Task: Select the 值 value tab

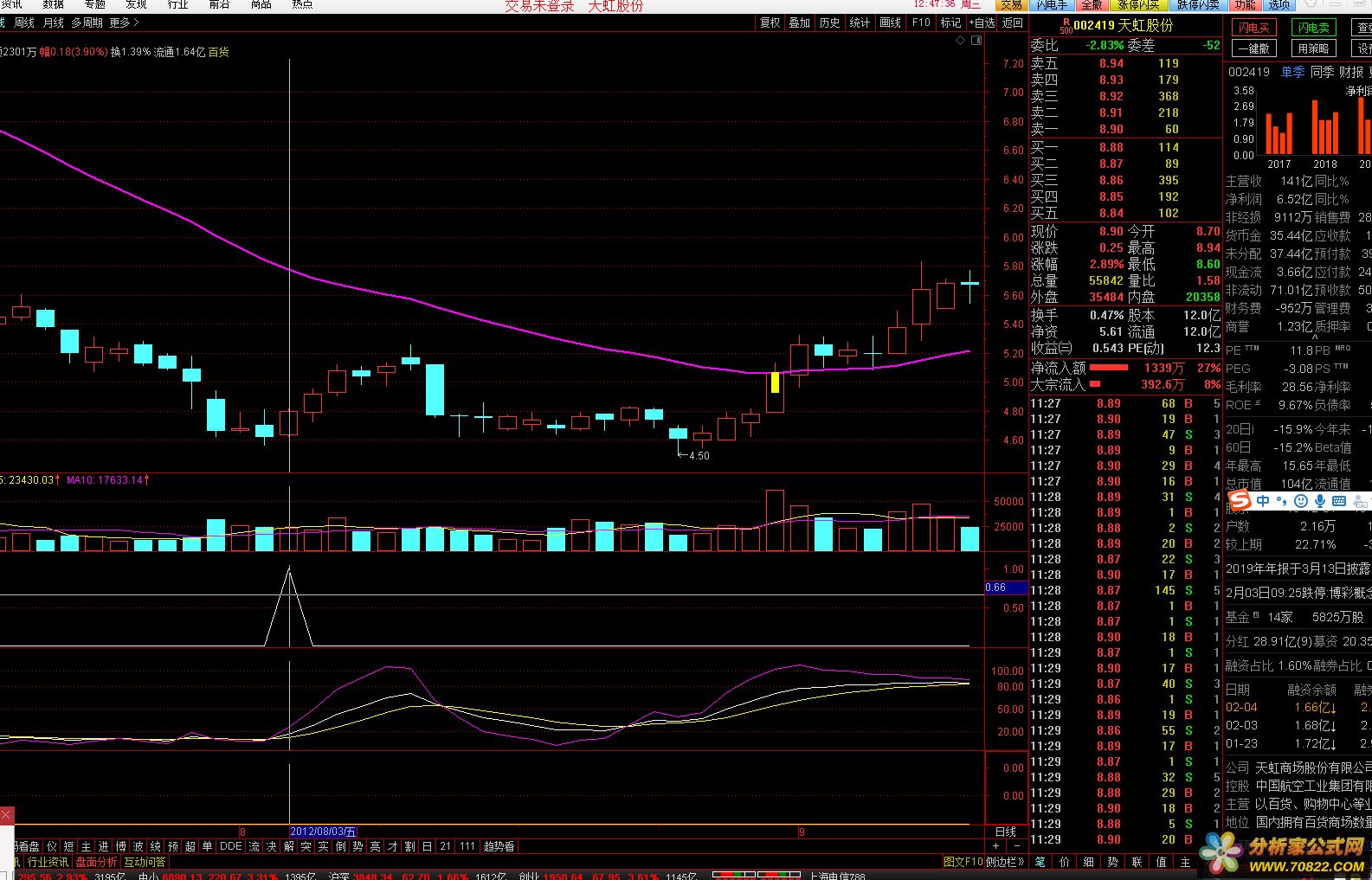Action: 1161,862
